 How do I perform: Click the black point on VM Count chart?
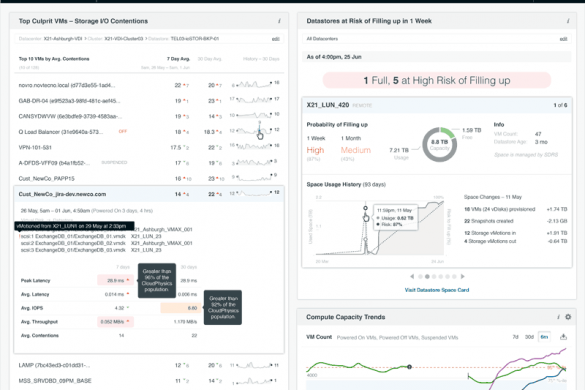[409, 367]
